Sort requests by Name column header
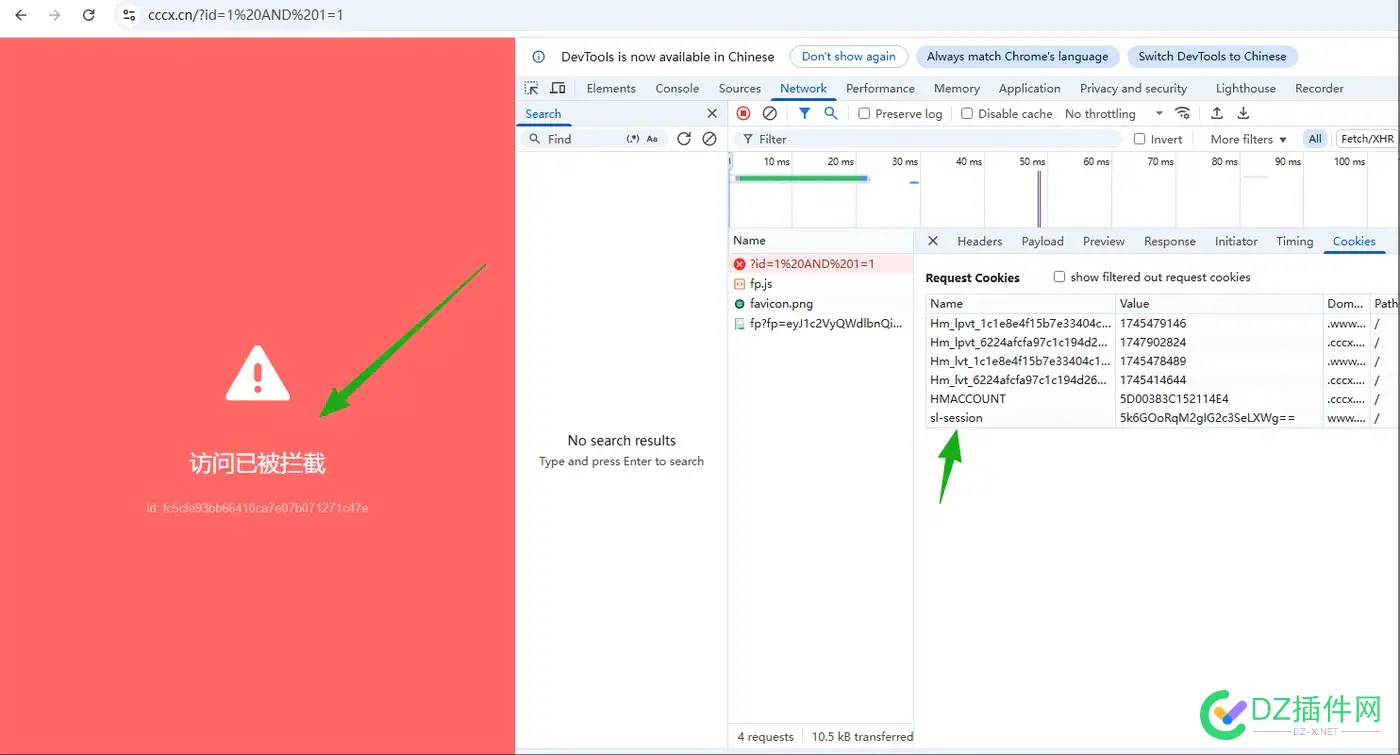The height and width of the screenshot is (755, 1400). pos(820,241)
